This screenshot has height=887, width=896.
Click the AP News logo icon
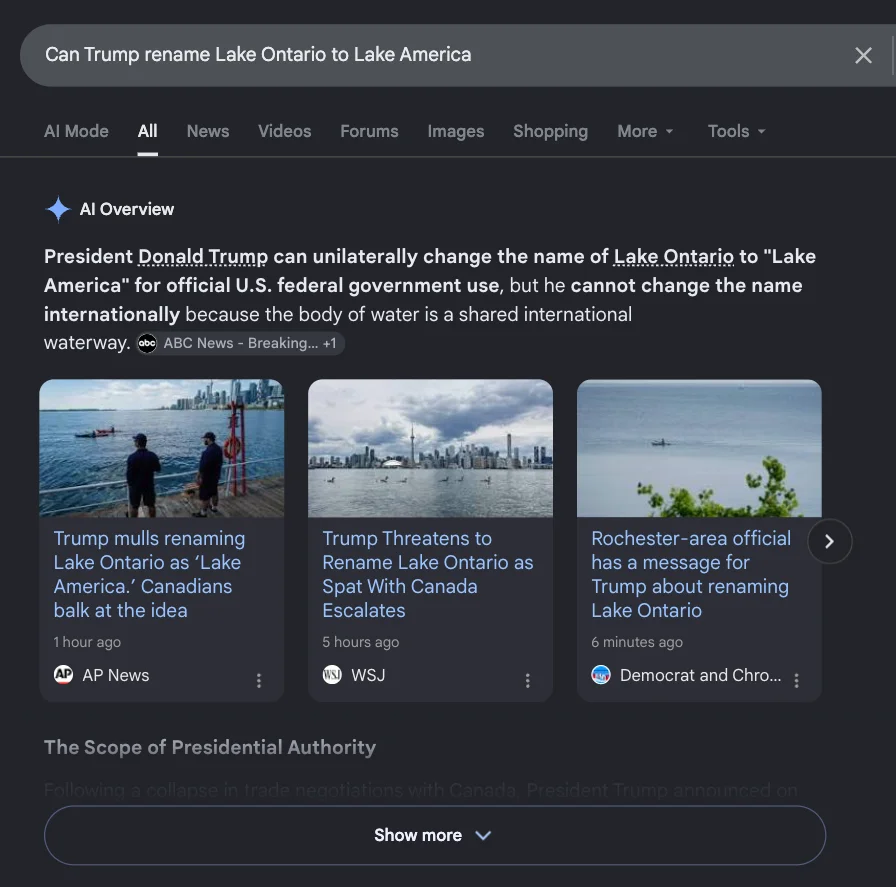(63, 674)
